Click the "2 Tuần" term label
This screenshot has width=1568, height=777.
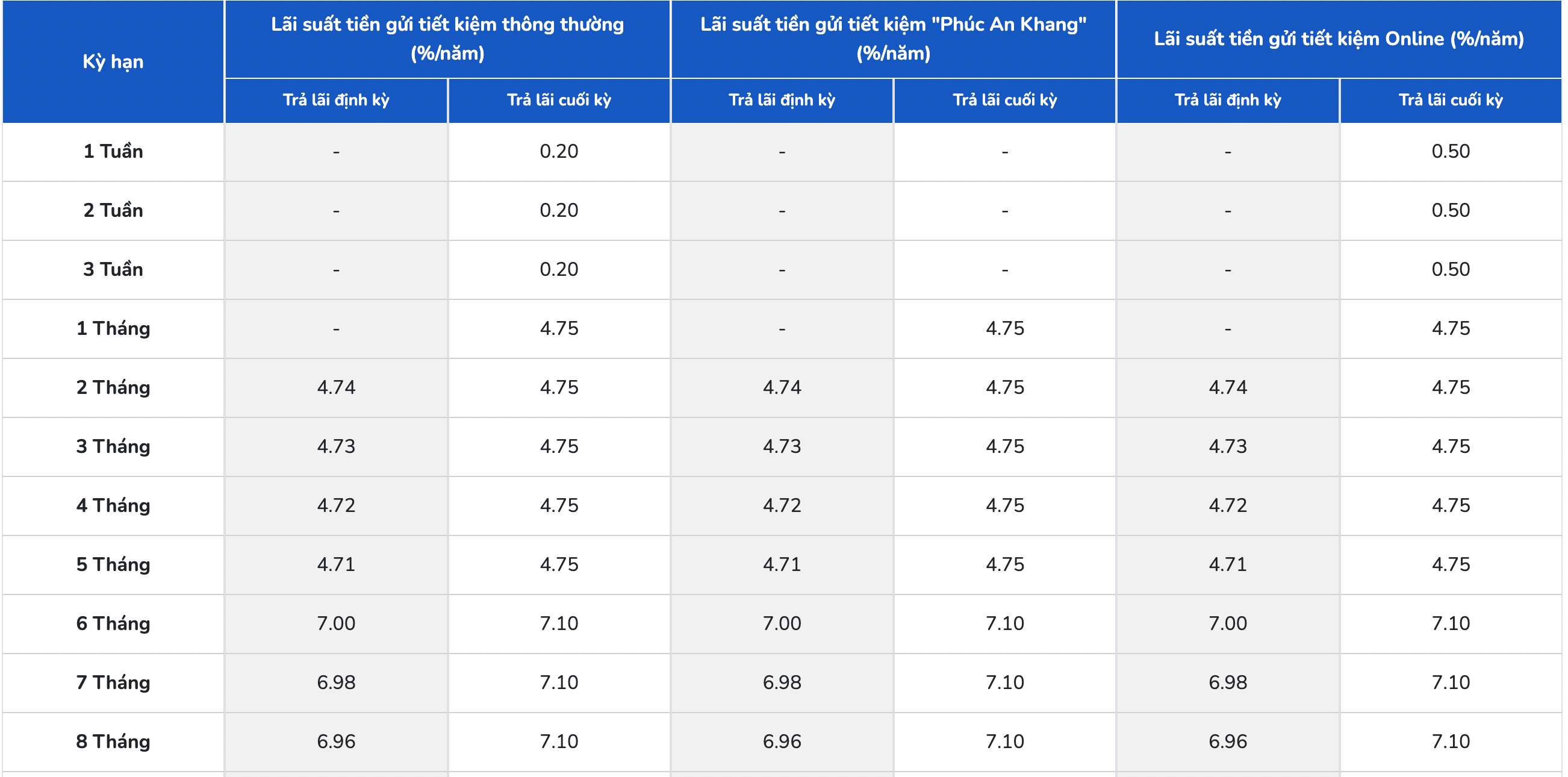coord(113,210)
